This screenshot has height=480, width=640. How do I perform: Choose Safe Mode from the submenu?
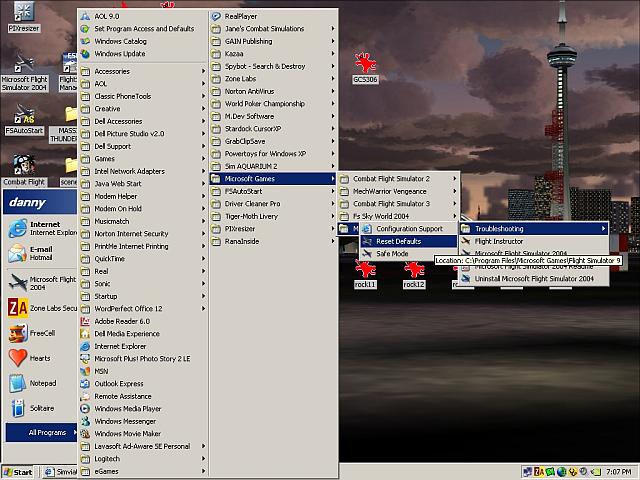tap(392, 254)
